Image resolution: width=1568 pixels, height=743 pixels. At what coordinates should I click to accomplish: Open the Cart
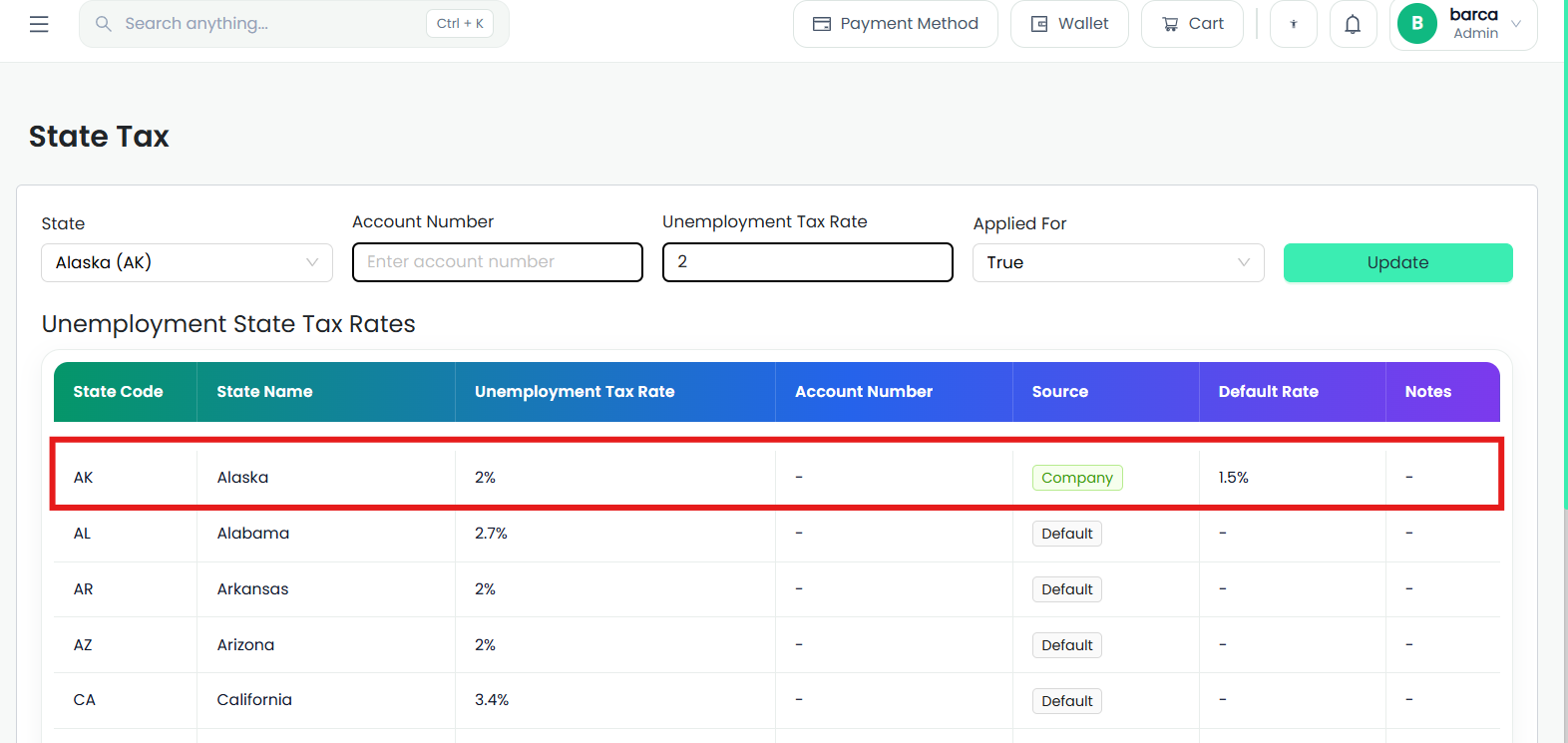pos(1192,24)
